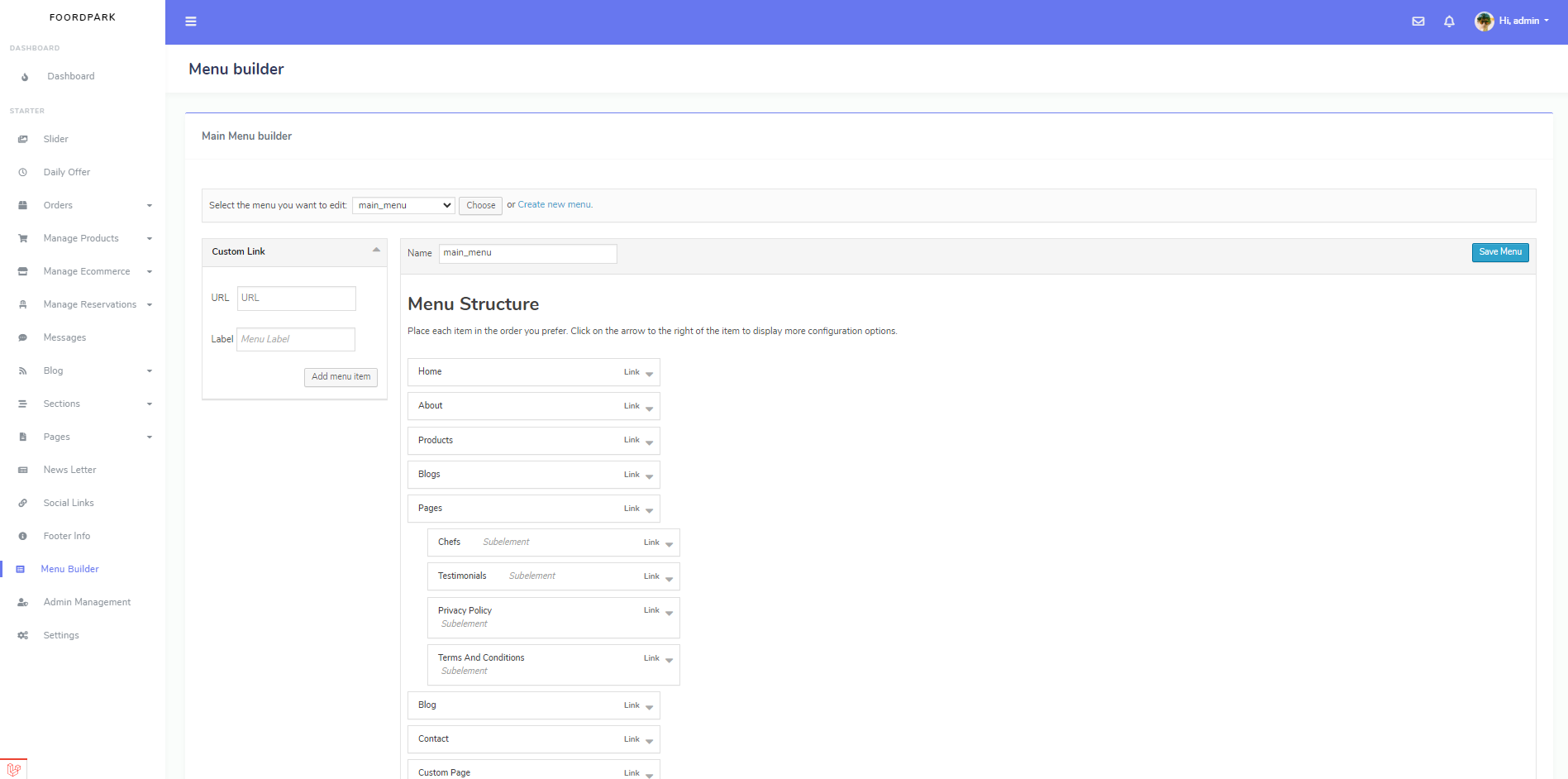Click the admin avatar picture

[1485, 22]
